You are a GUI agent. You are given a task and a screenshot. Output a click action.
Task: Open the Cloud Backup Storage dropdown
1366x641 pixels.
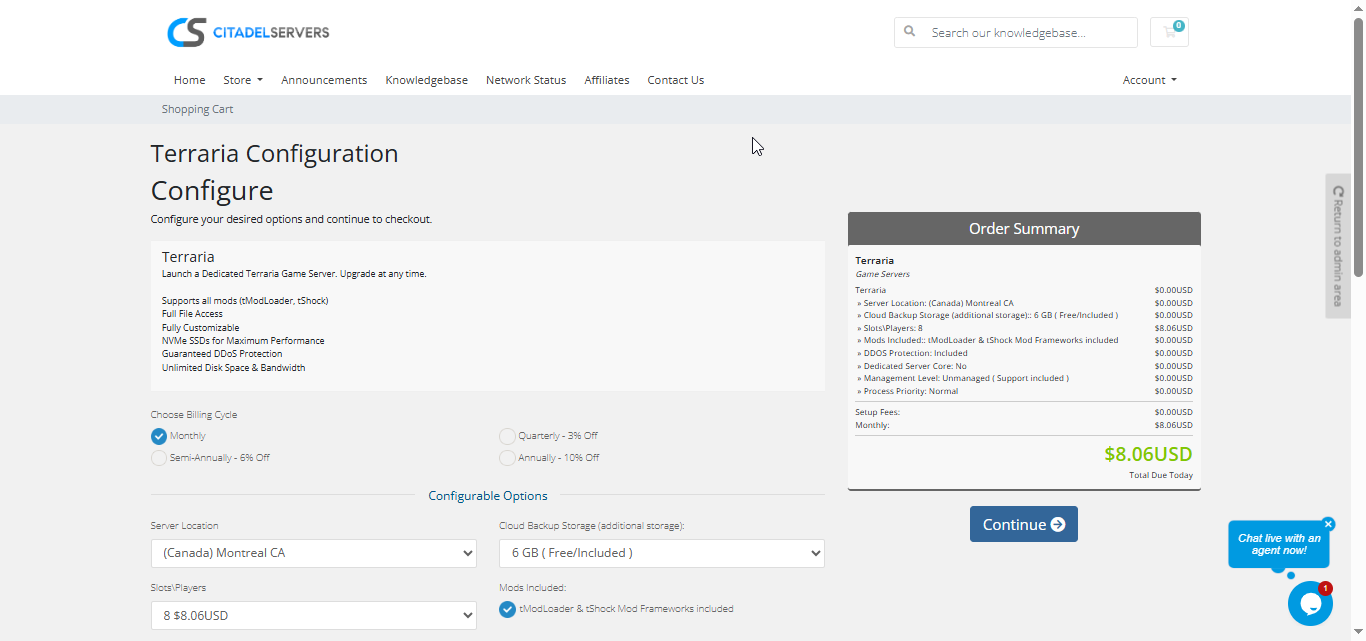661,553
